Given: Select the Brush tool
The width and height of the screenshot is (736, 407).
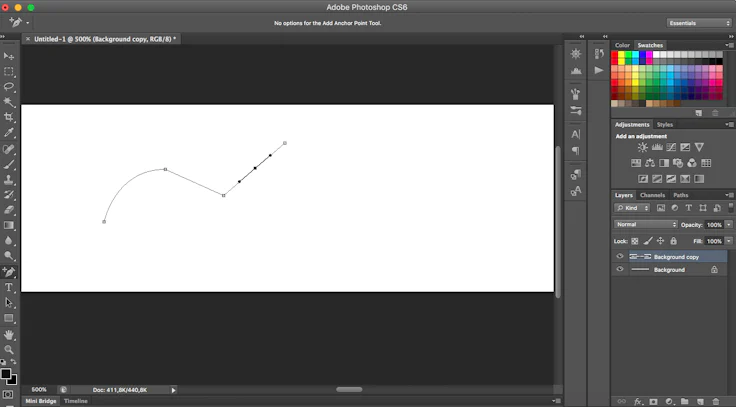Looking at the screenshot, I should pos(8,164).
